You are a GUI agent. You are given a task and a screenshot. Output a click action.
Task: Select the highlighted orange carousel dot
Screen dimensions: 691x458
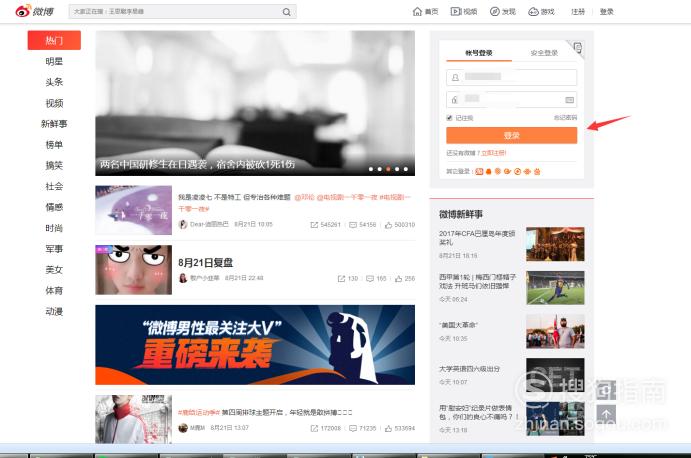pos(388,169)
